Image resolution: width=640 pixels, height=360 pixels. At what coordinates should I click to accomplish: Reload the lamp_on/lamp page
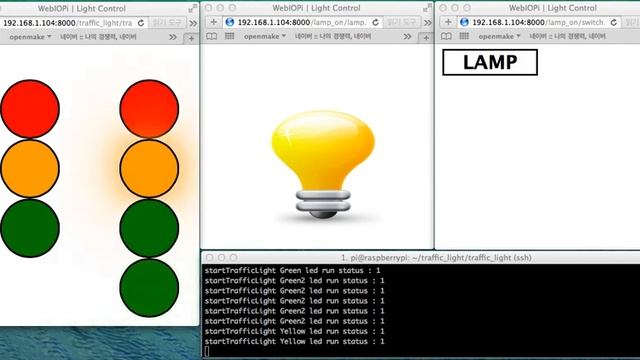(x=376, y=22)
